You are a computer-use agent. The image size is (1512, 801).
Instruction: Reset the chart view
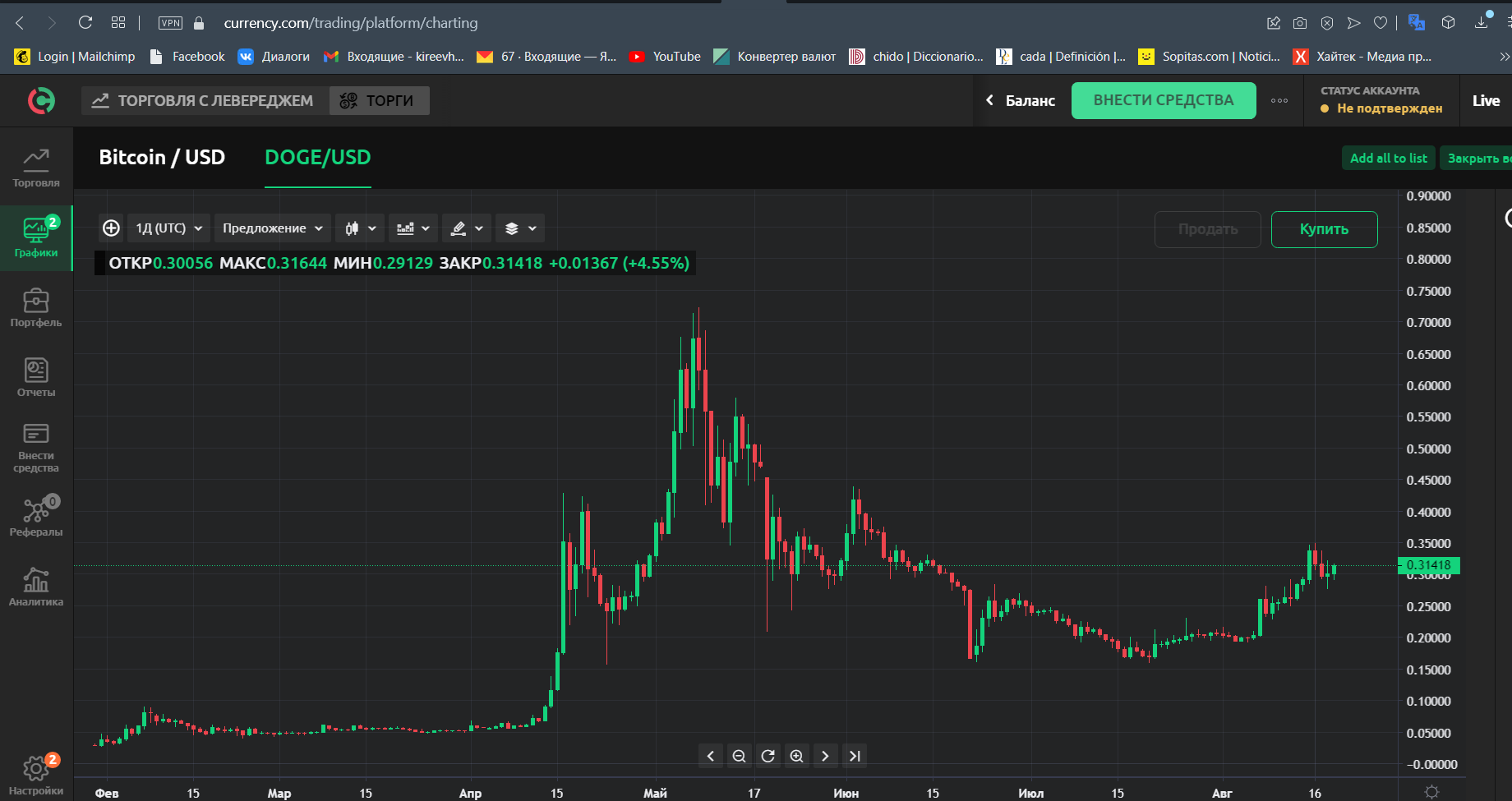[768, 756]
